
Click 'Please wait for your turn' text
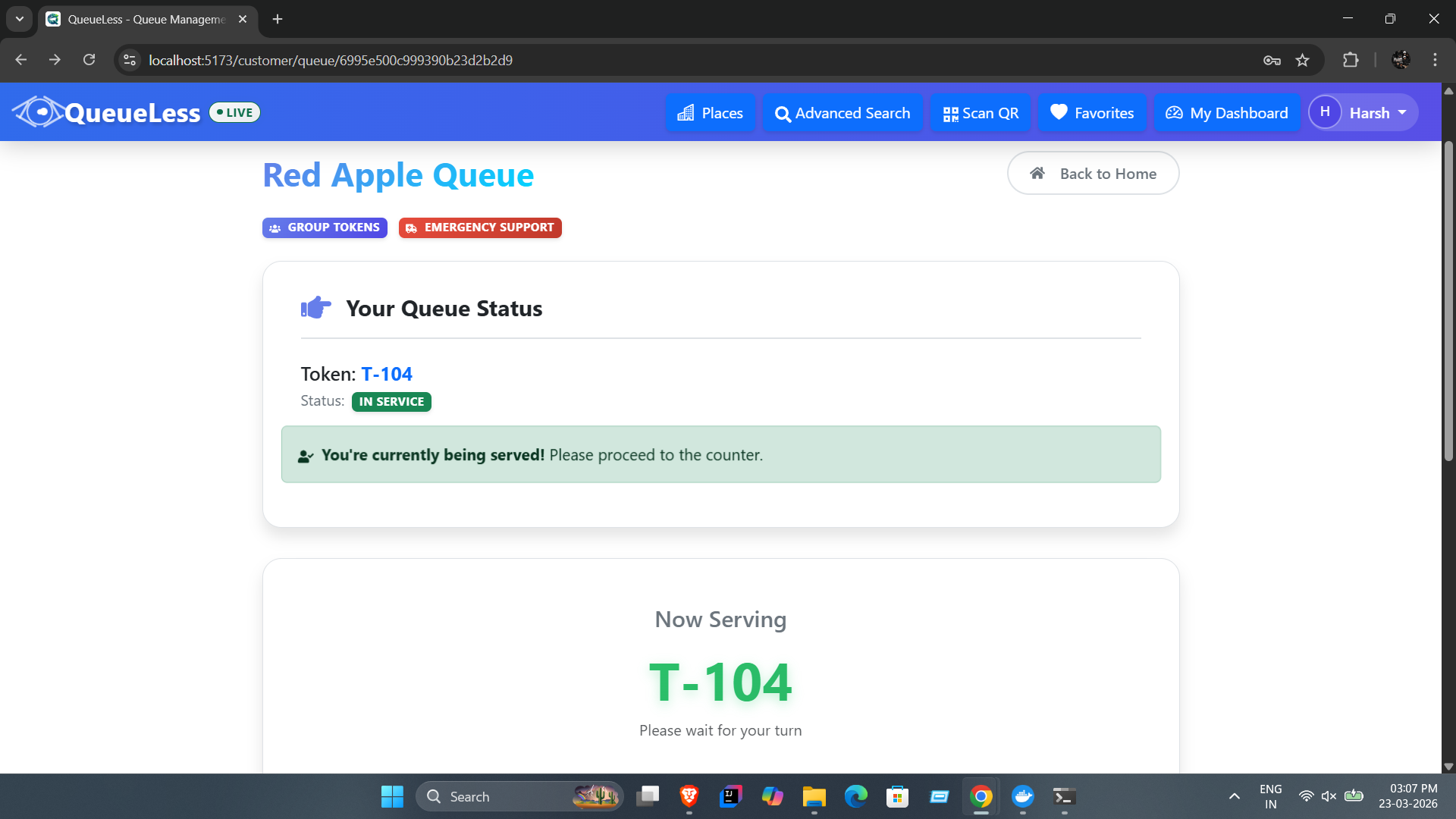pyautogui.click(x=720, y=730)
